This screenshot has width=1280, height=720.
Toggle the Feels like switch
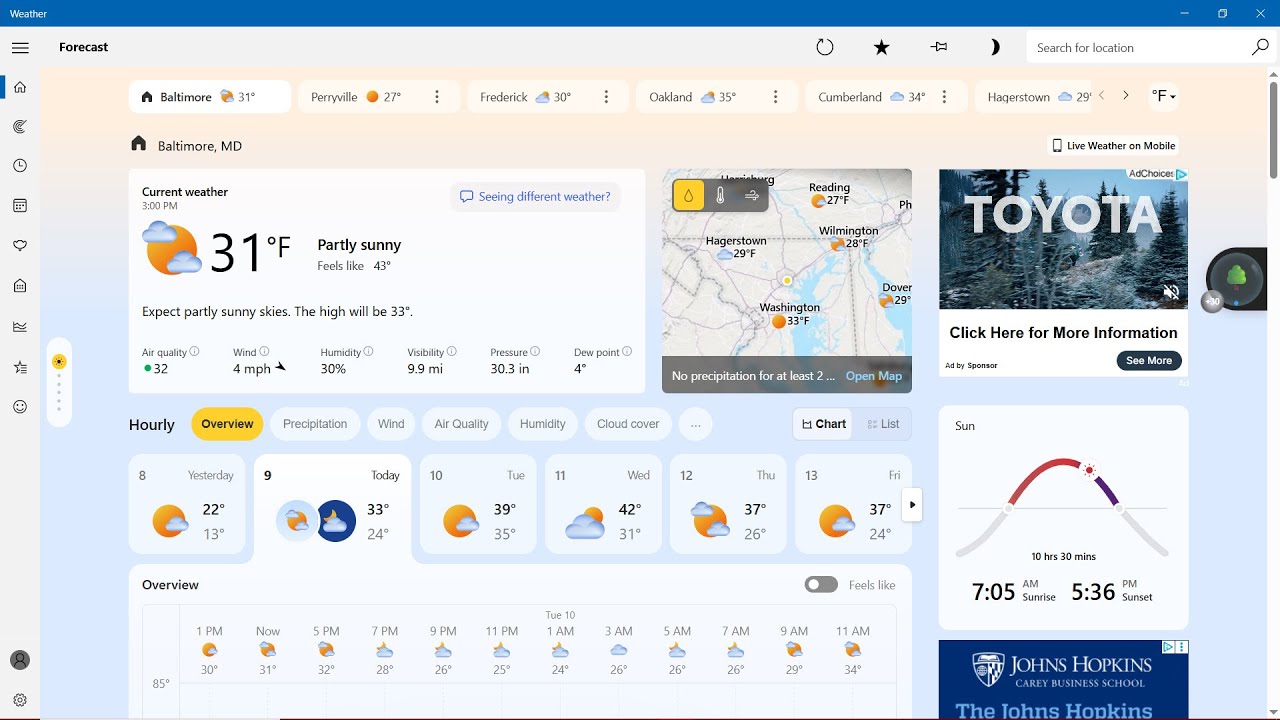(x=821, y=585)
